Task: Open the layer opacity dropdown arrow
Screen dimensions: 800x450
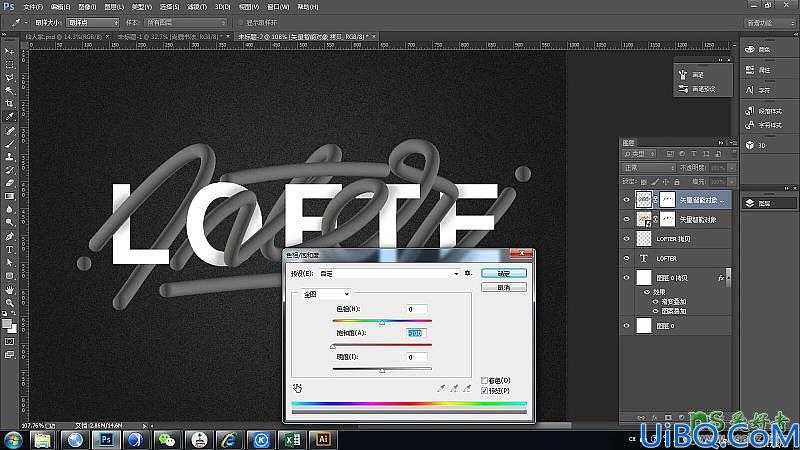Action: click(732, 168)
